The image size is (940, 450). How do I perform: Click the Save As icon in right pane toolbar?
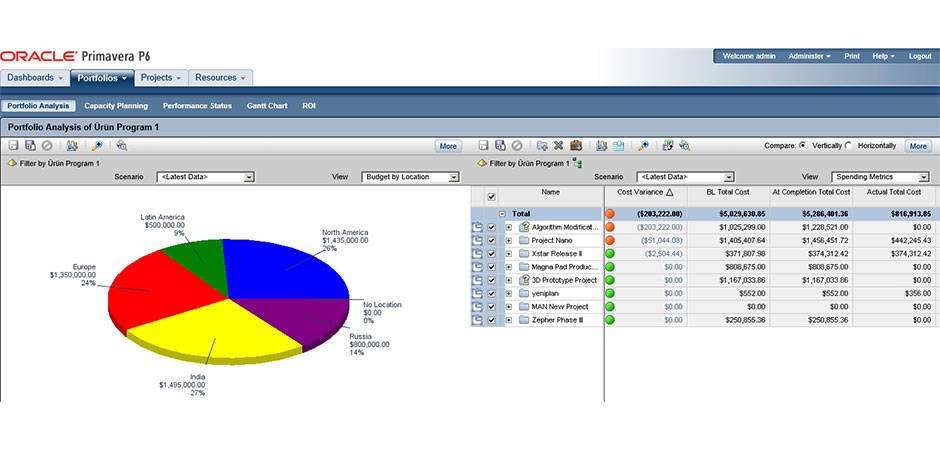tap(500, 146)
